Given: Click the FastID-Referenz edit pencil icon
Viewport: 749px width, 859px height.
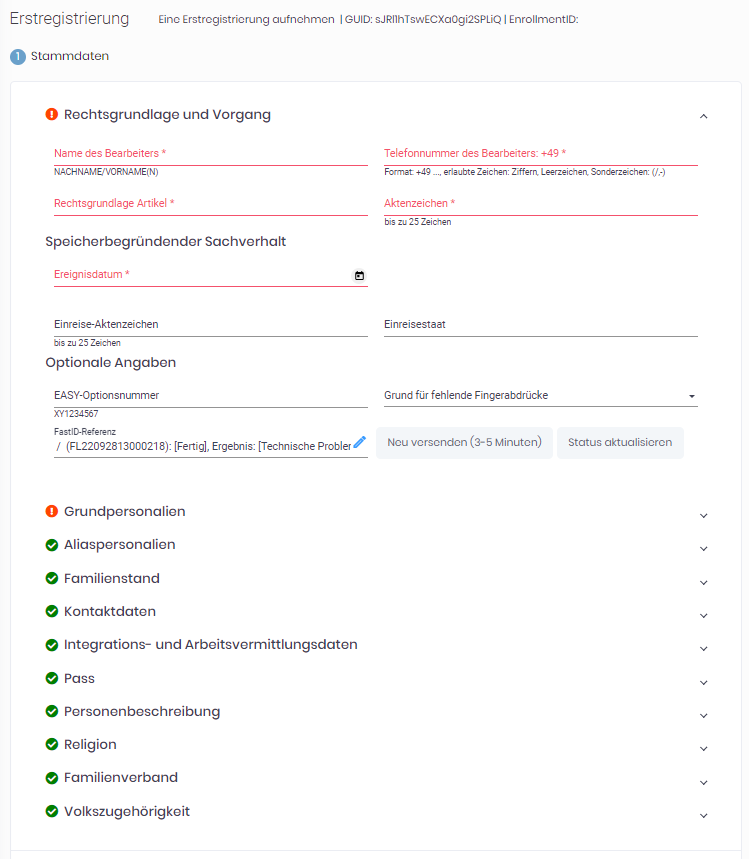Looking at the screenshot, I should tap(359, 442).
